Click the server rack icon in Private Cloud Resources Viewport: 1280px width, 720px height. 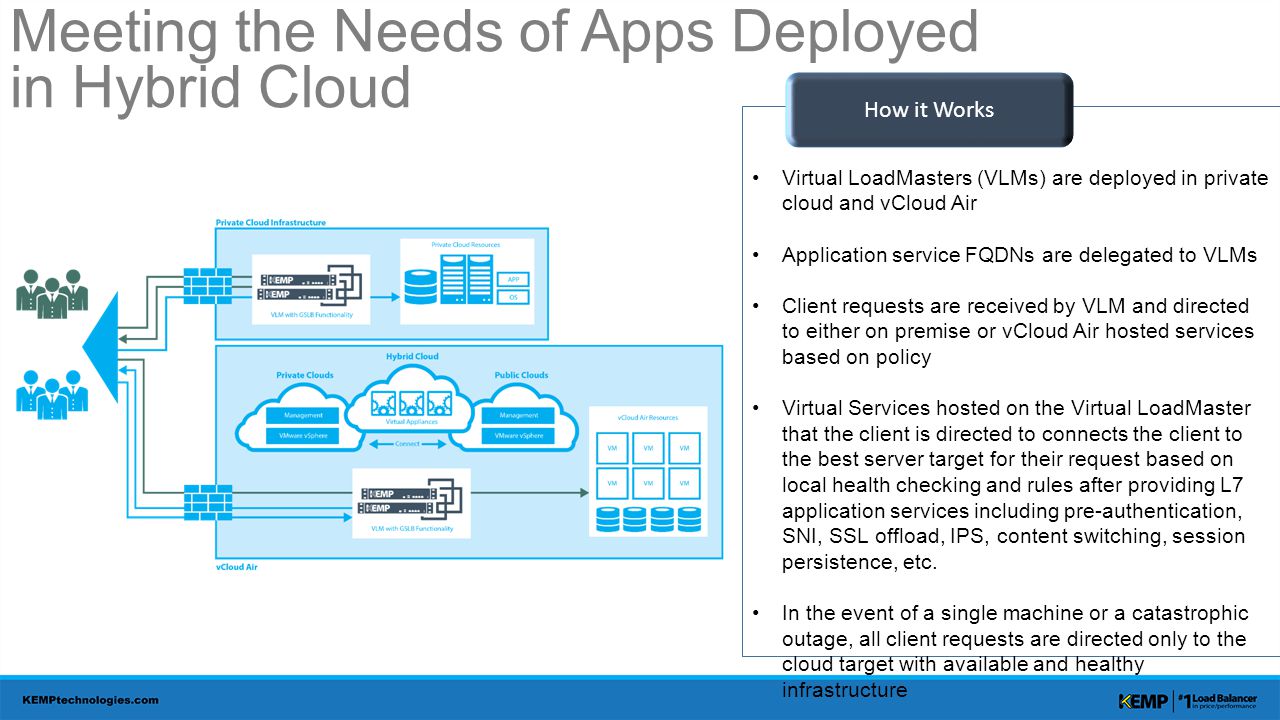[x=467, y=280]
